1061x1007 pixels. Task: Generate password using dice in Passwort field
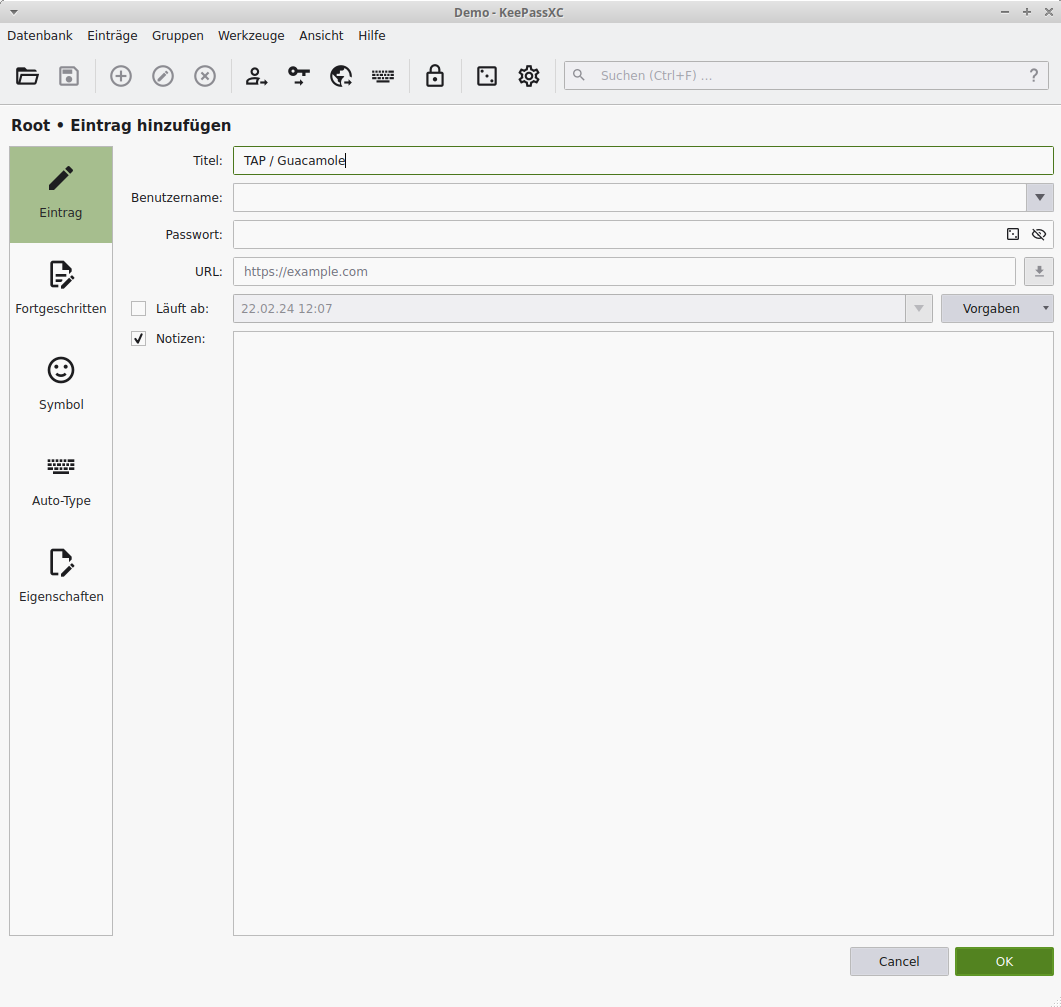click(1013, 234)
